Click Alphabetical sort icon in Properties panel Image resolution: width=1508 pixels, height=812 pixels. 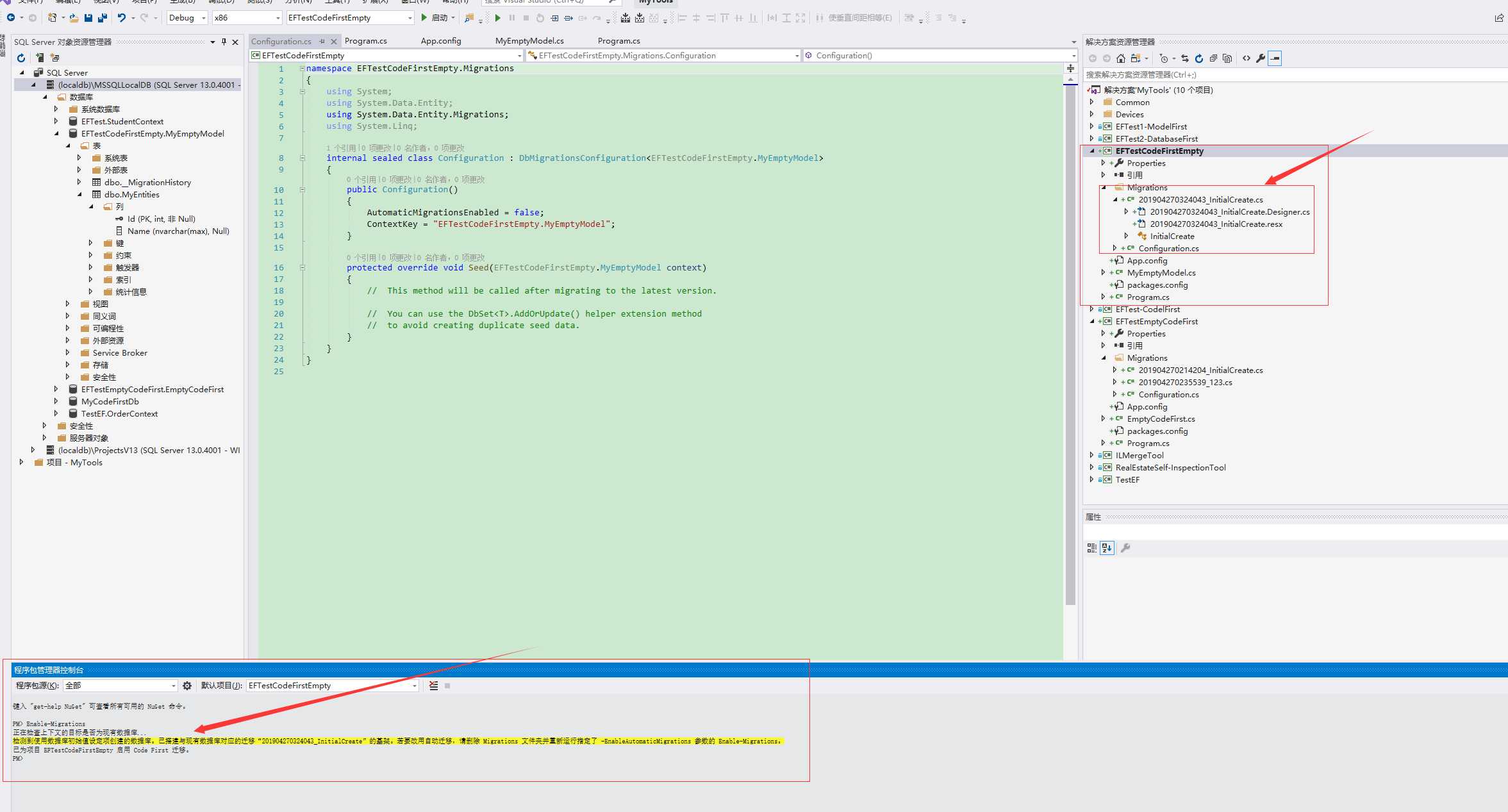coord(1107,548)
